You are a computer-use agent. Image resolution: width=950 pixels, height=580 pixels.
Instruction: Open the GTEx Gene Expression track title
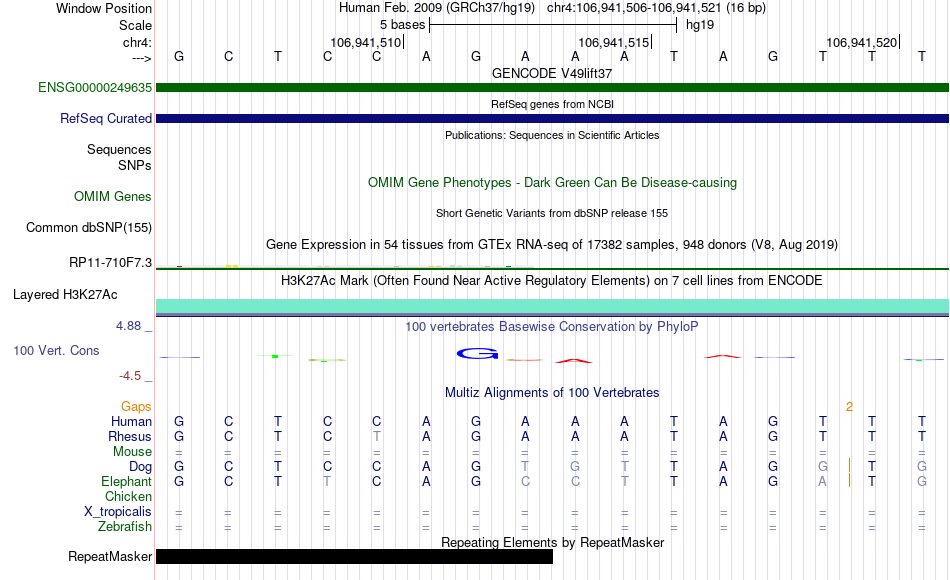pyautogui.click(x=552, y=244)
